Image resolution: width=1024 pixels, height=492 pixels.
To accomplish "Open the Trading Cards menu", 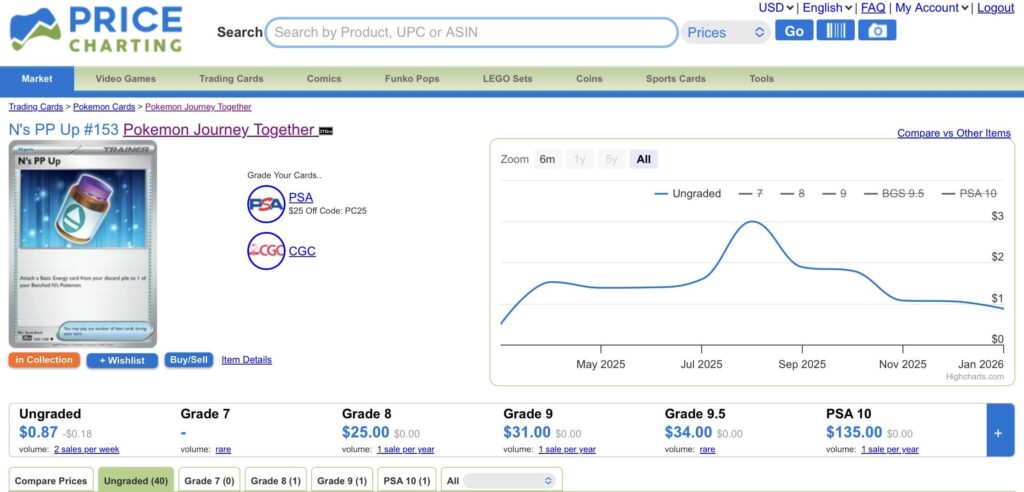I will [231, 78].
